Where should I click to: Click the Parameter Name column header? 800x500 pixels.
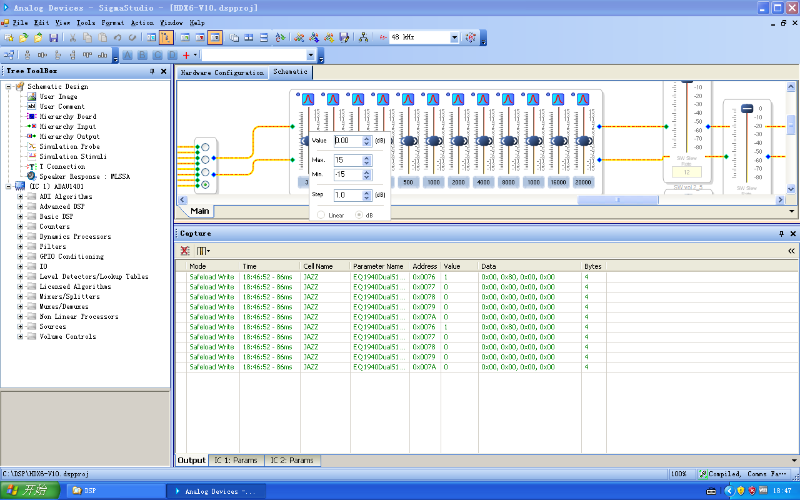(x=379, y=266)
